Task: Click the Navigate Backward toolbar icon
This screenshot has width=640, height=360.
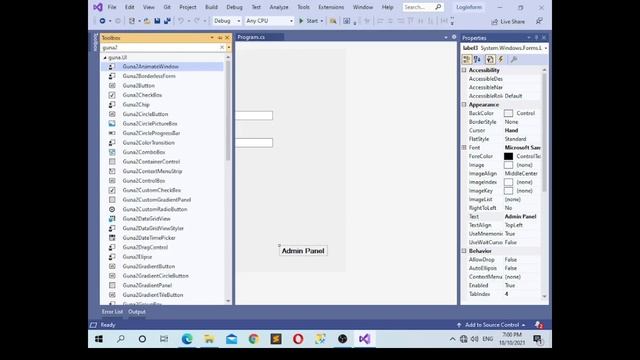Action: 102,21
